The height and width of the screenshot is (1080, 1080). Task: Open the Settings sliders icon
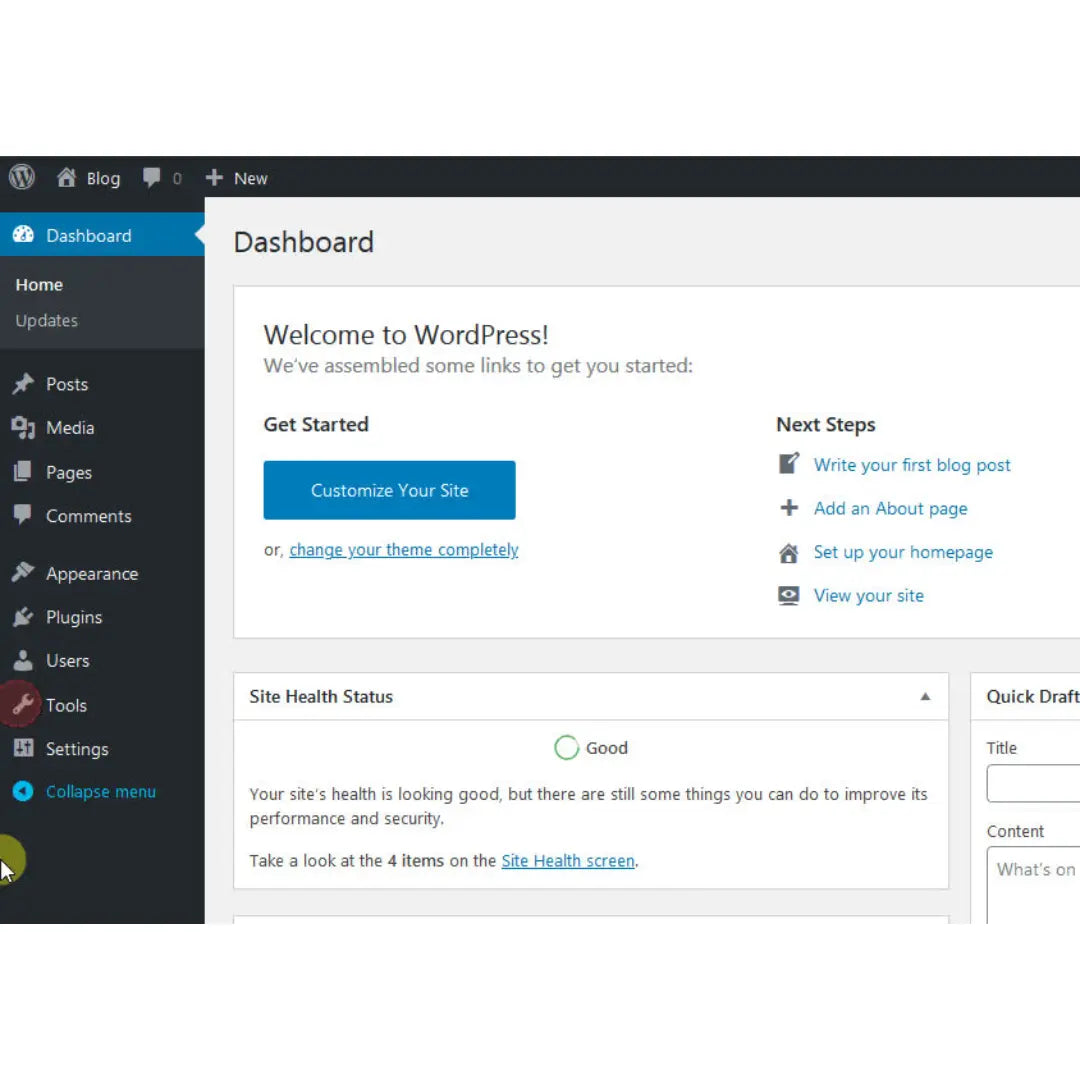[x=22, y=748]
